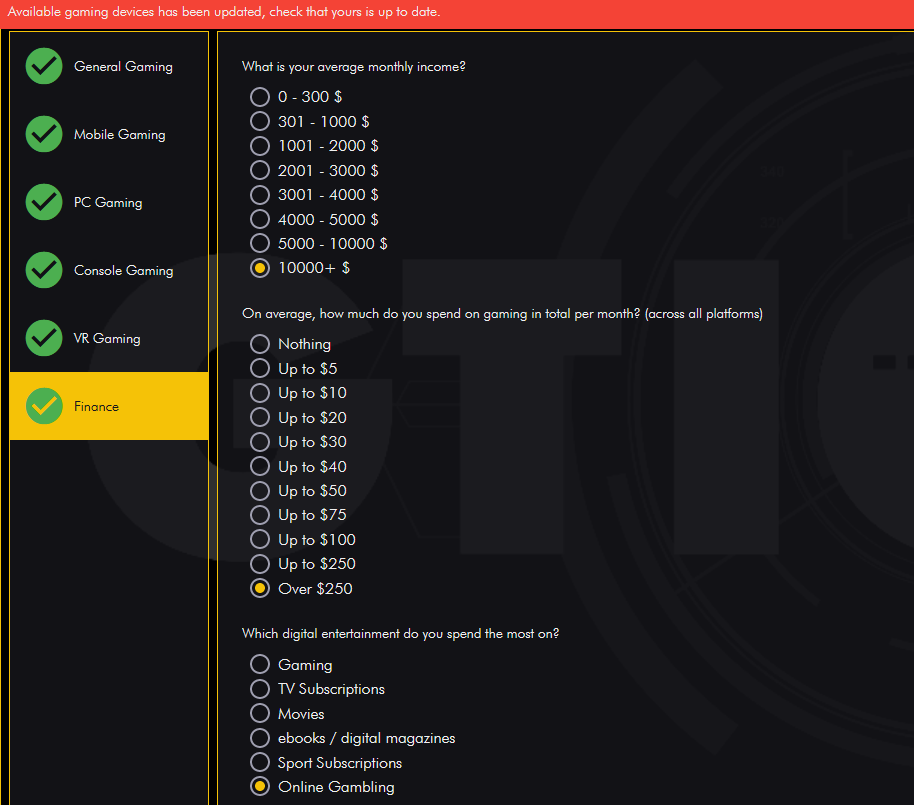Choose the 10000+ $ income option
Screen dimensions: 914x805
[260, 267]
